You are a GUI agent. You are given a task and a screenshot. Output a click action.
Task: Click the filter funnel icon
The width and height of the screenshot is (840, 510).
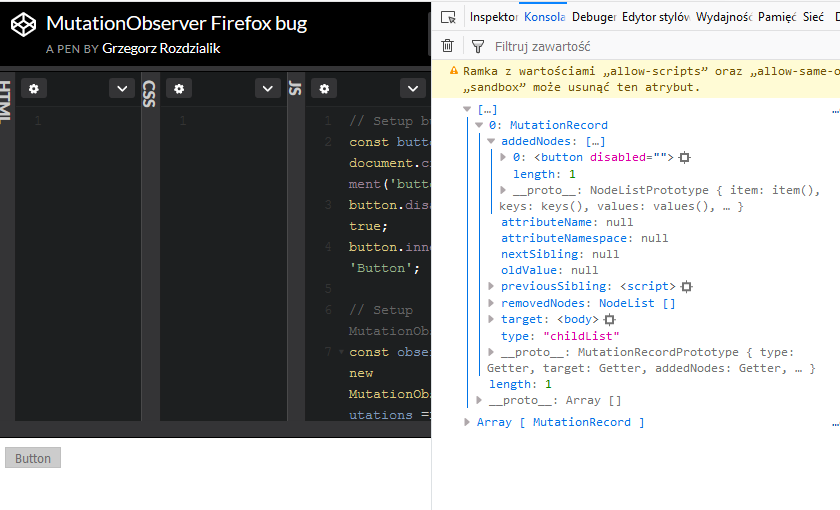point(477,47)
